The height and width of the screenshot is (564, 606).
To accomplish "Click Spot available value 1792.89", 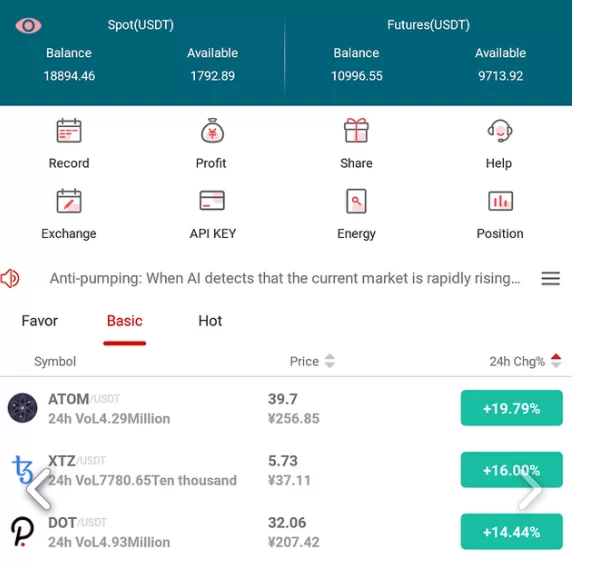I will pos(212,76).
